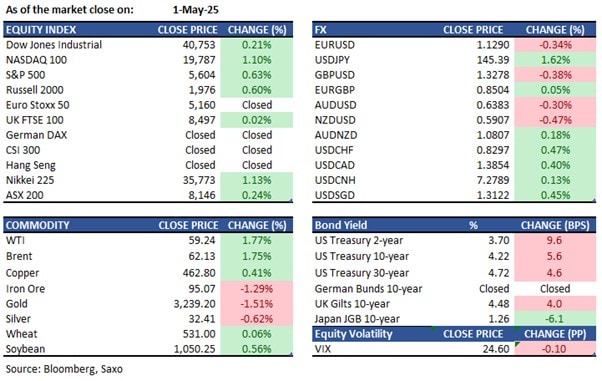Click the USDJPY close price 145.39
Screen dimensions: 602x381
[x=493, y=60]
